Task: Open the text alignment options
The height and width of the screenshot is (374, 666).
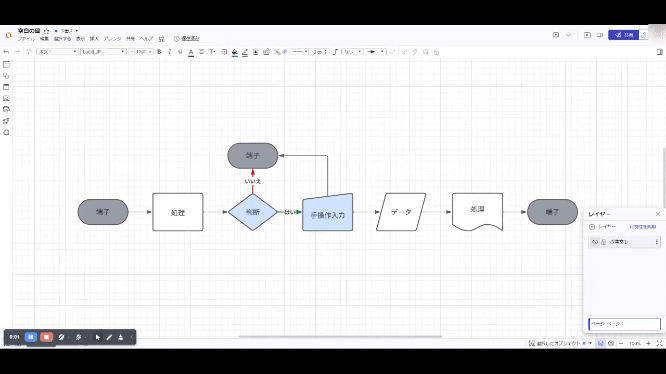Action: (201, 52)
